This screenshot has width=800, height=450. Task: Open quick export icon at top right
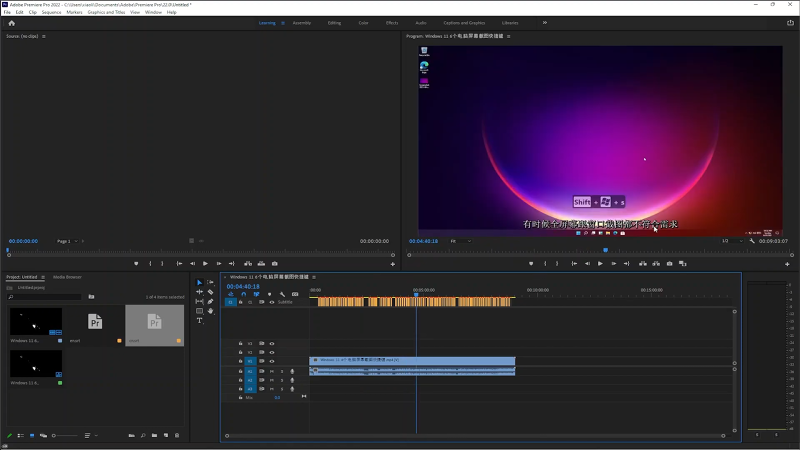(x=790, y=23)
